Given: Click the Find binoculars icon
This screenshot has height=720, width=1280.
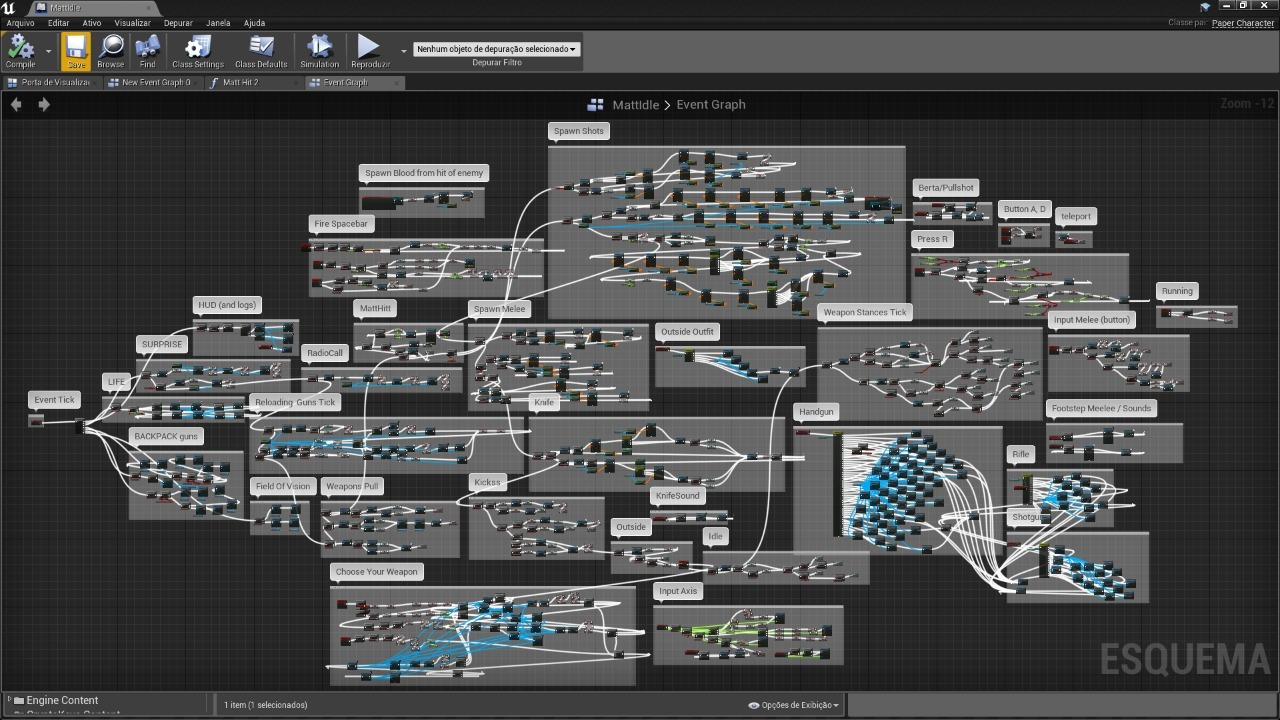Looking at the screenshot, I should (x=147, y=47).
